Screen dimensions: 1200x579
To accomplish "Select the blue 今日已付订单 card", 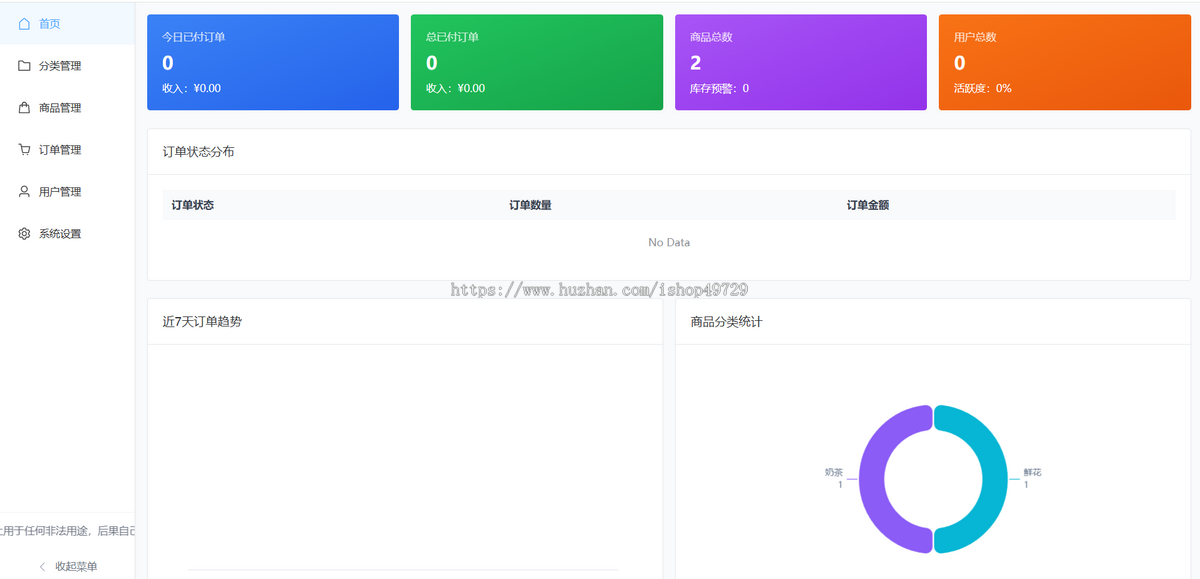I will click(273, 62).
